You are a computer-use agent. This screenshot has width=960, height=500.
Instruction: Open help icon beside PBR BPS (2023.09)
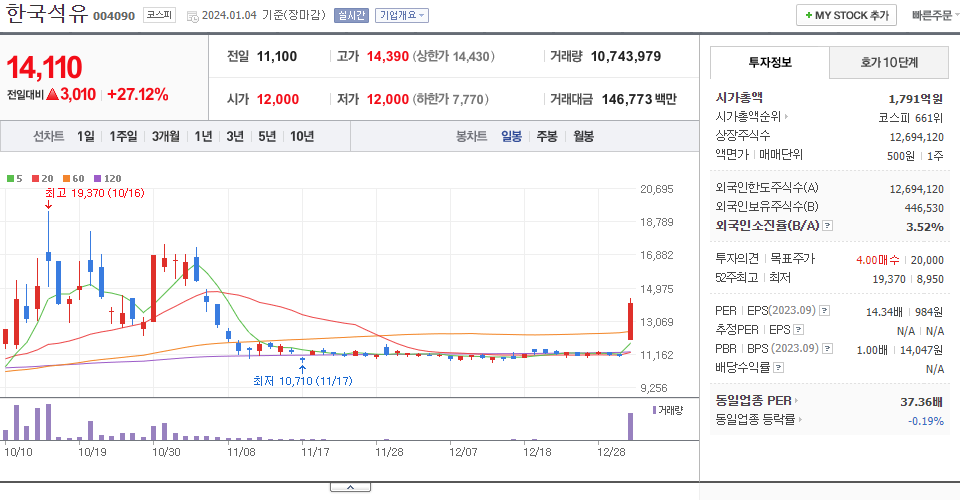tap(827, 349)
